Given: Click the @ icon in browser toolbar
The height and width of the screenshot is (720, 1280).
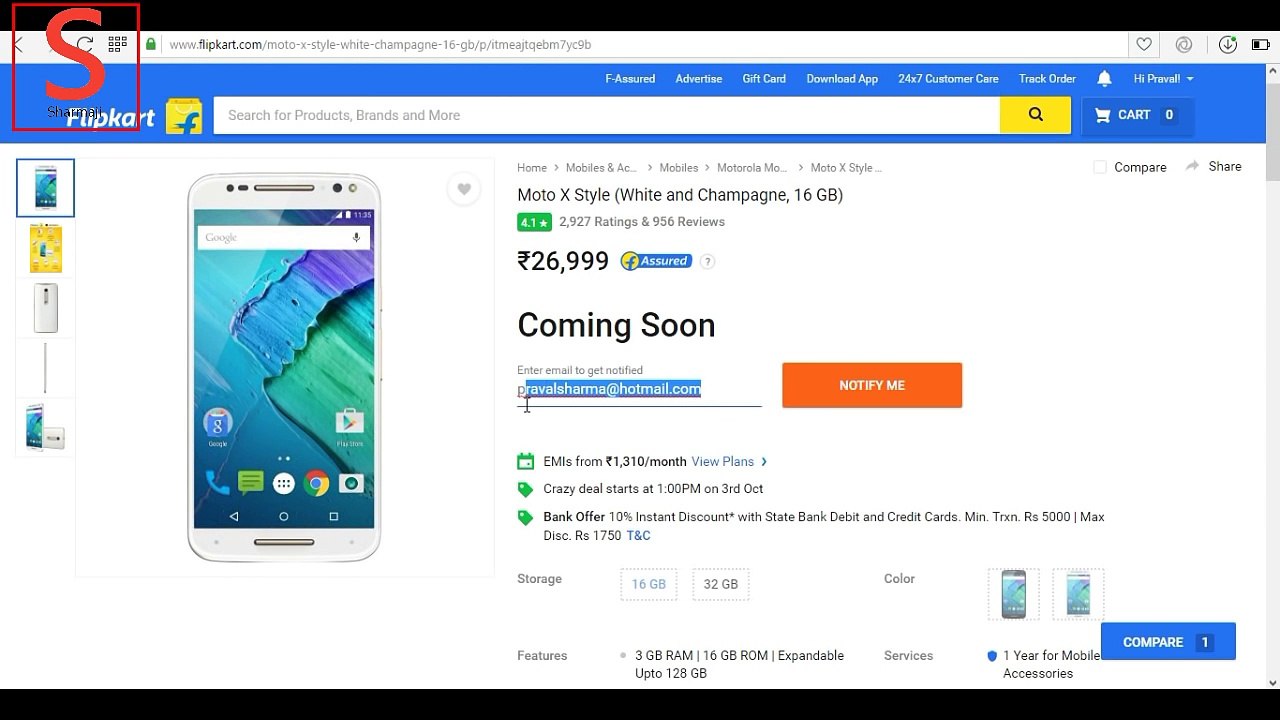Looking at the screenshot, I should pyautogui.click(x=1184, y=44).
